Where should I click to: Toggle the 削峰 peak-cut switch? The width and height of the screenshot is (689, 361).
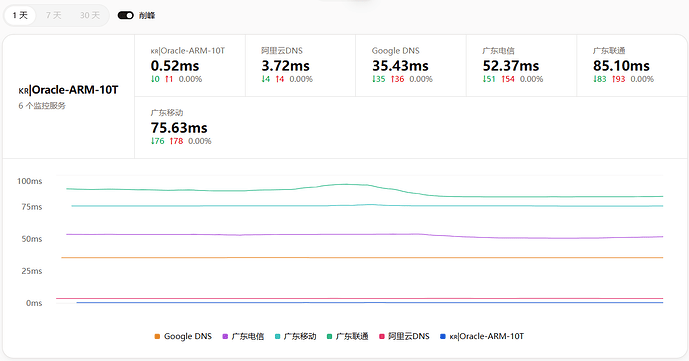[125, 15]
